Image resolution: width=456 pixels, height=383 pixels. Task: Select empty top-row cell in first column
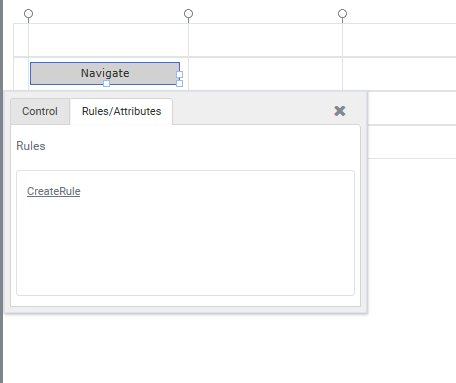click(108, 40)
